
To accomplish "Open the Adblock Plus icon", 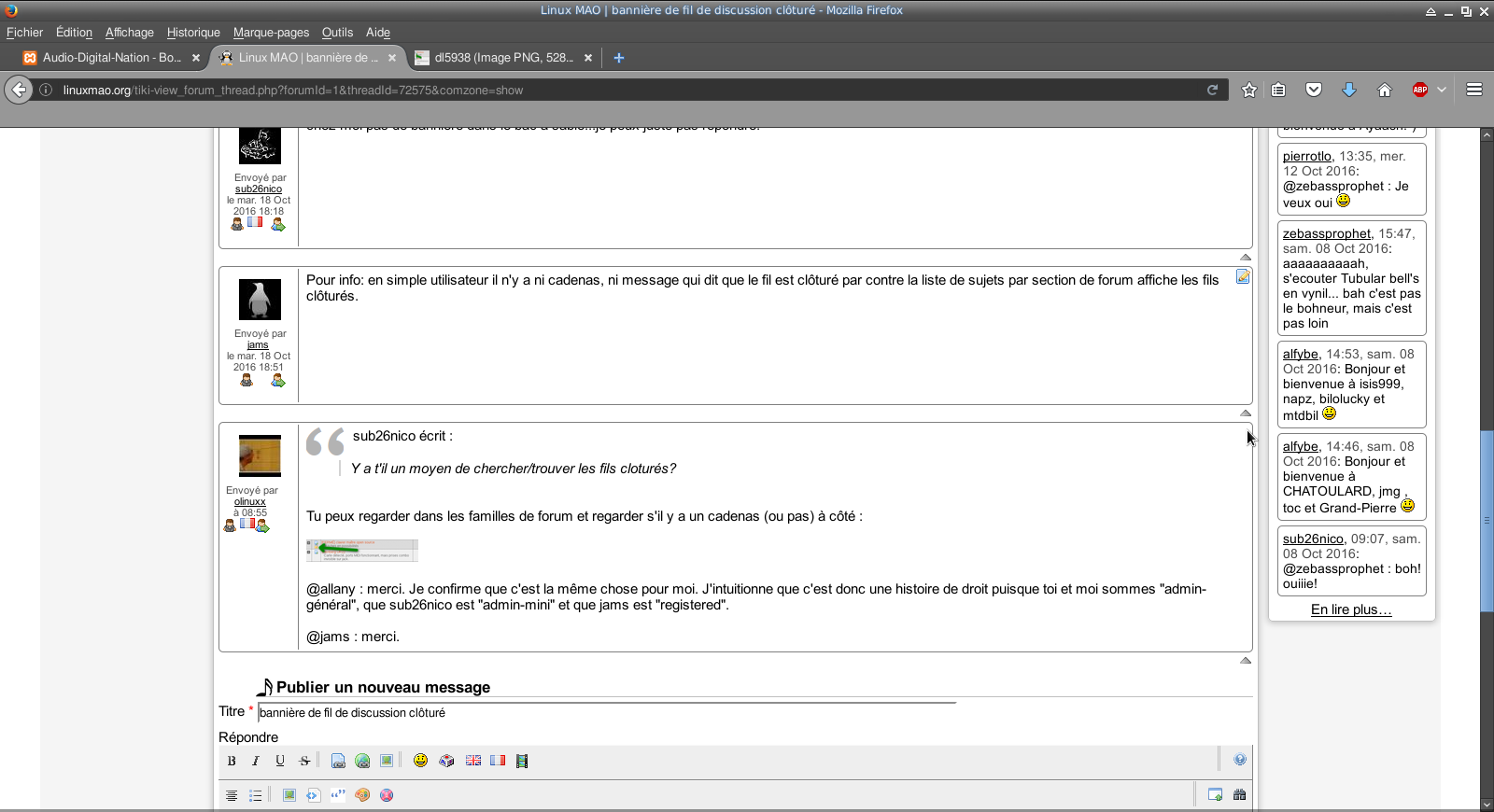I will click(x=1420, y=90).
